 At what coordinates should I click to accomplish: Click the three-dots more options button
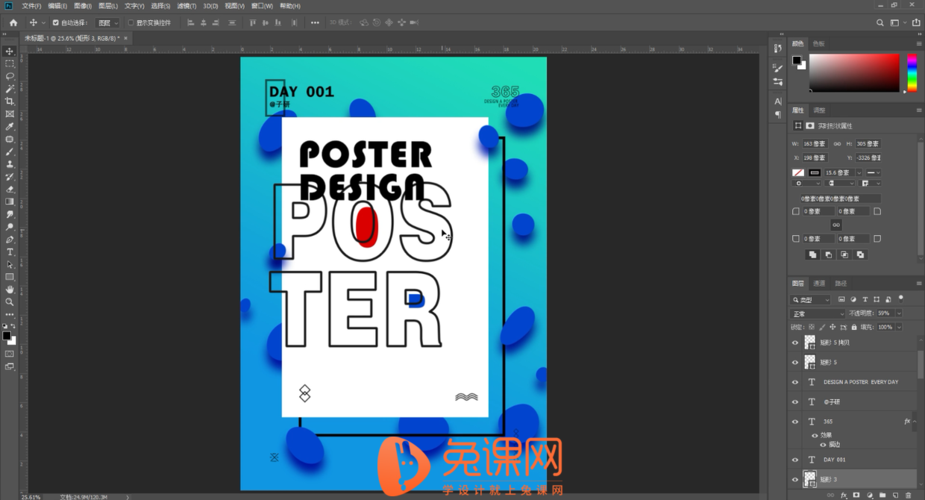(x=315, y=22)
